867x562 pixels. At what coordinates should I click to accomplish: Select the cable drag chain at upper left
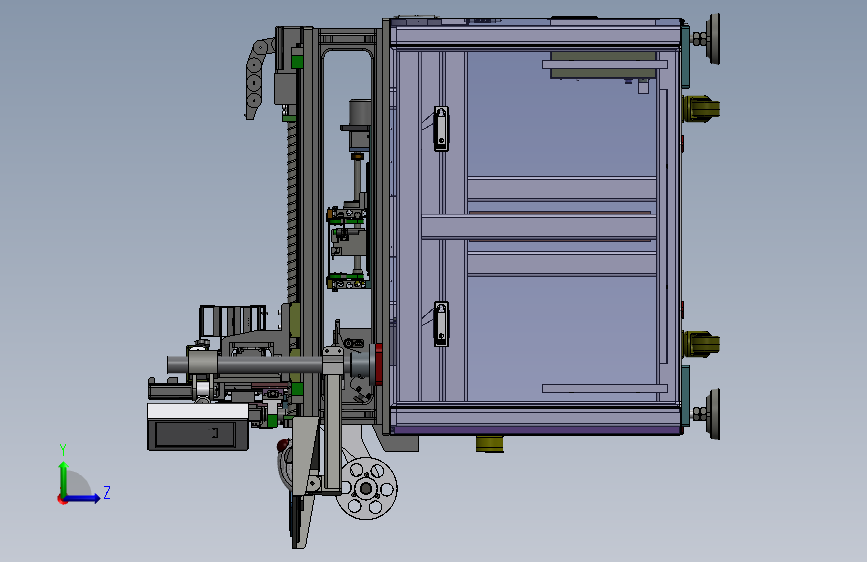pyautogui.click(x=257, y=77)
